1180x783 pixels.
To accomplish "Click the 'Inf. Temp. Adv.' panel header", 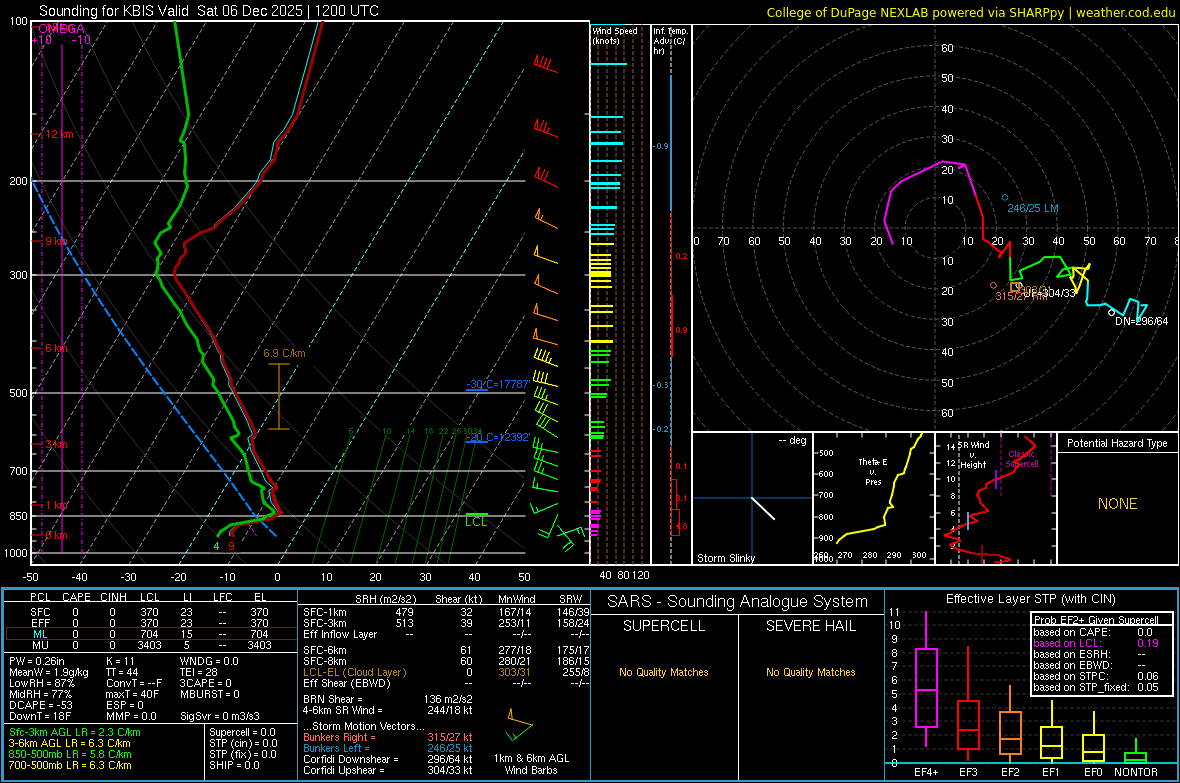I will coord(670,41).
